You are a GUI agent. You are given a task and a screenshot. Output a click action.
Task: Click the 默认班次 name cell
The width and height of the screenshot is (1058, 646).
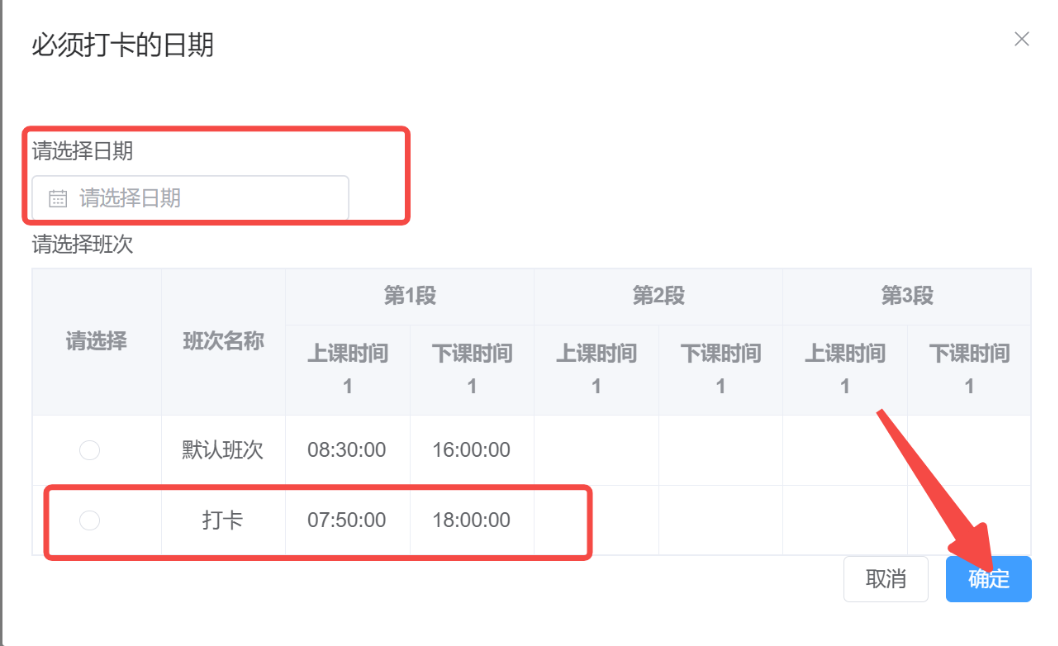pos(223,450)
